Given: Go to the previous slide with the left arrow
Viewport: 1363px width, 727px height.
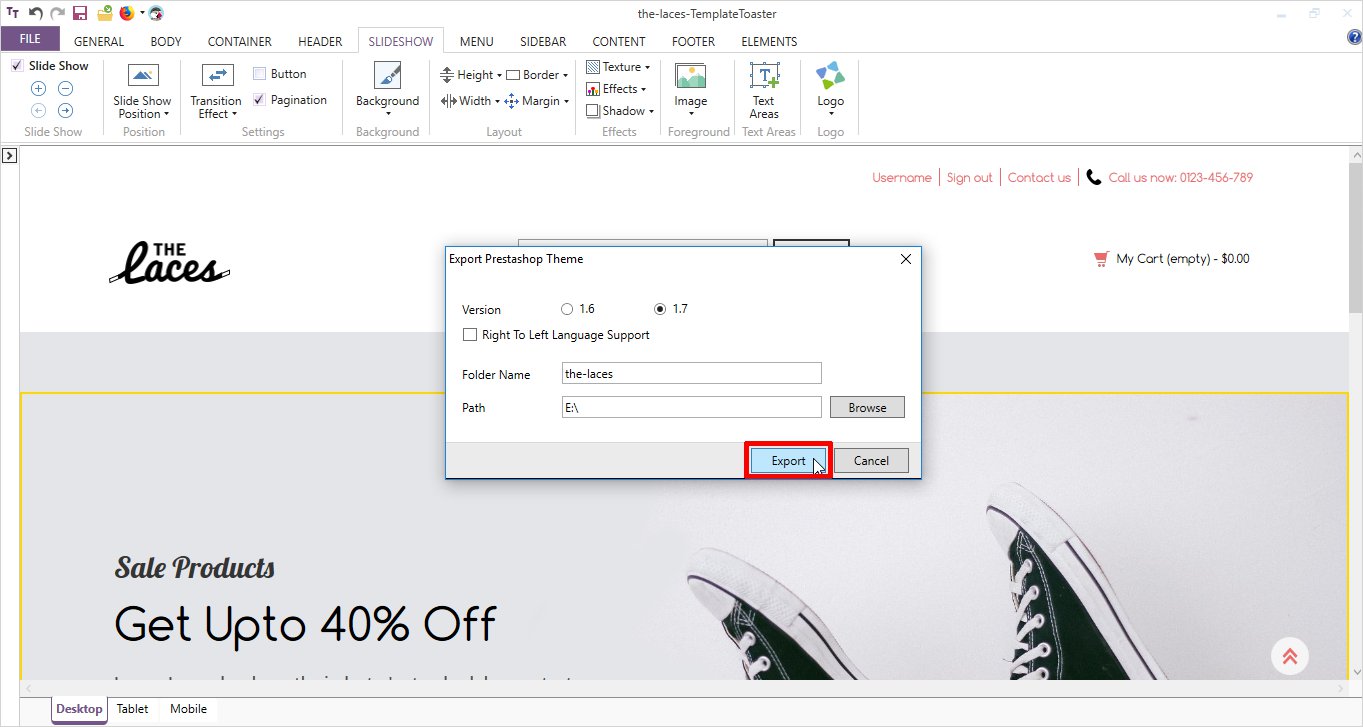Looking at the screenshot, I should click(38, 111).
